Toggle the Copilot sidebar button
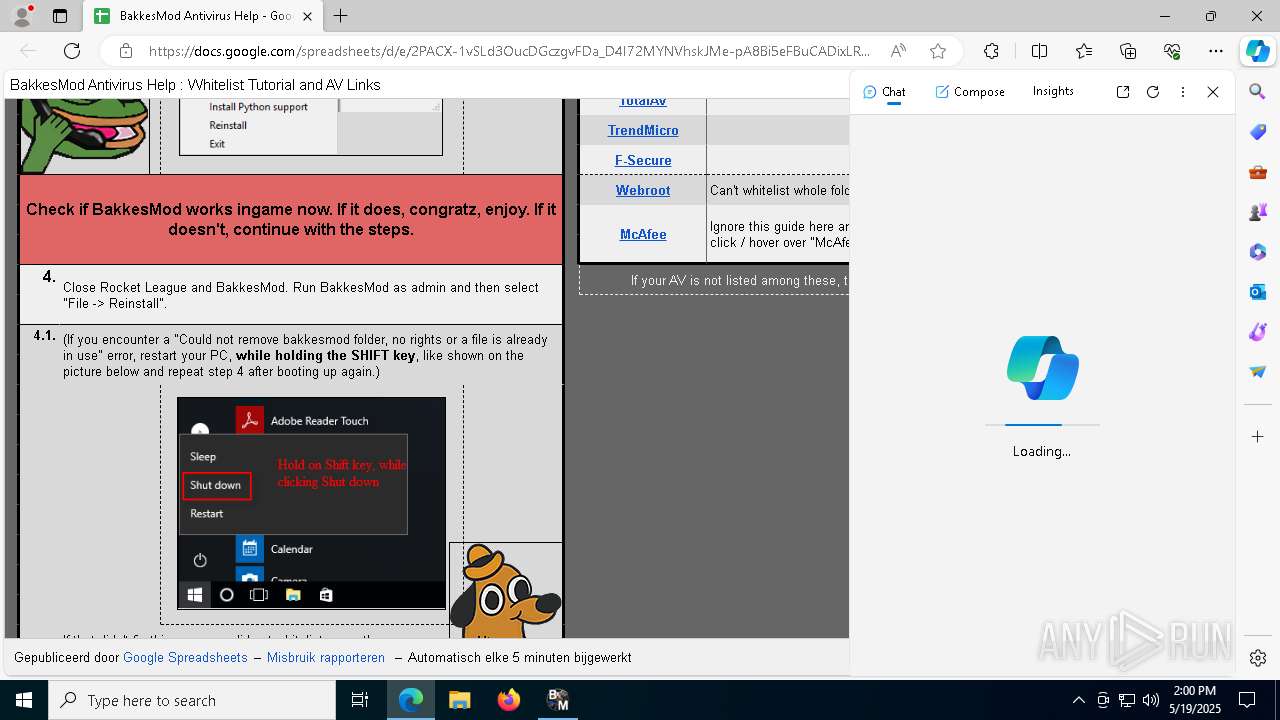 point(1257,51)
